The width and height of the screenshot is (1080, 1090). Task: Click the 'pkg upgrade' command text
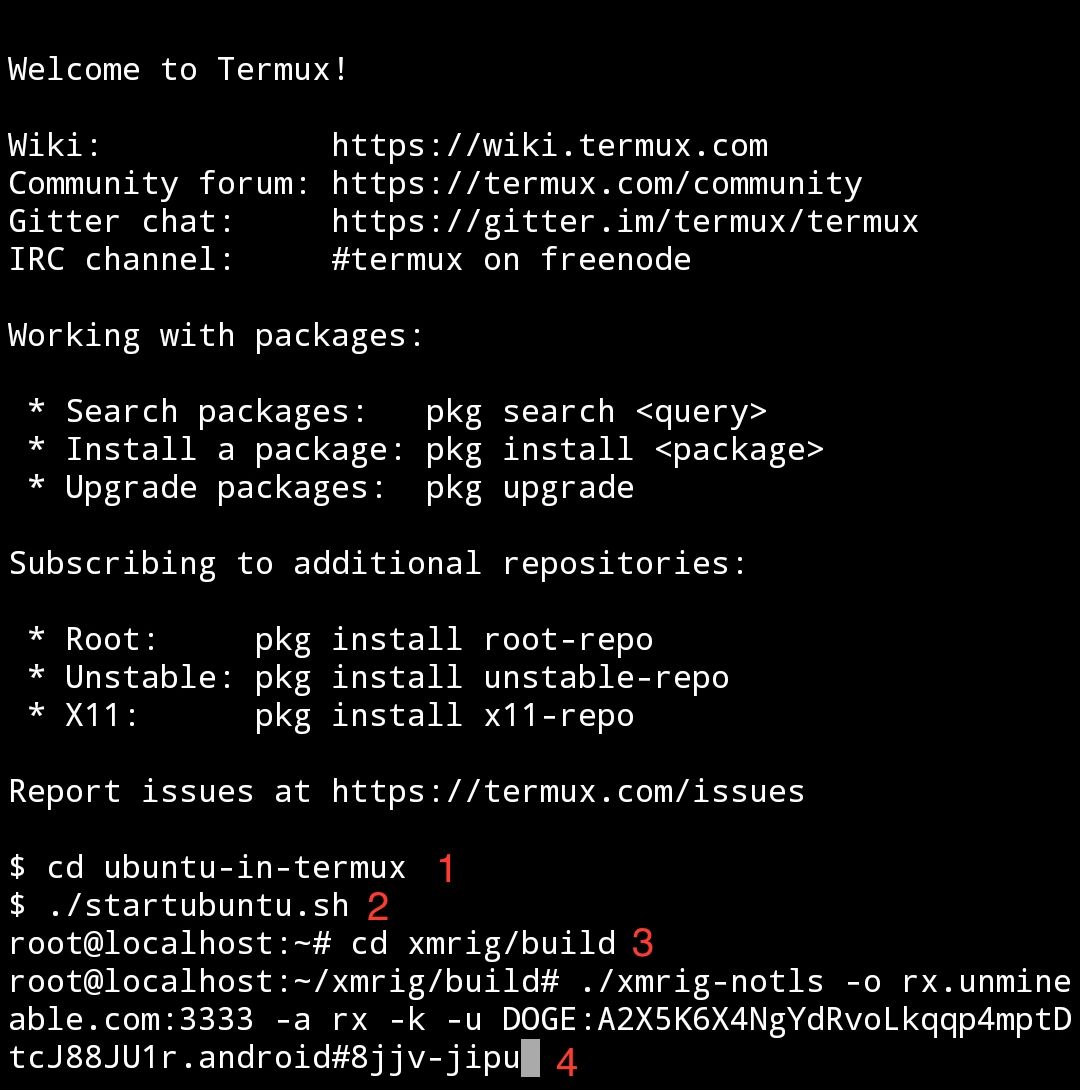coord(530,489)
